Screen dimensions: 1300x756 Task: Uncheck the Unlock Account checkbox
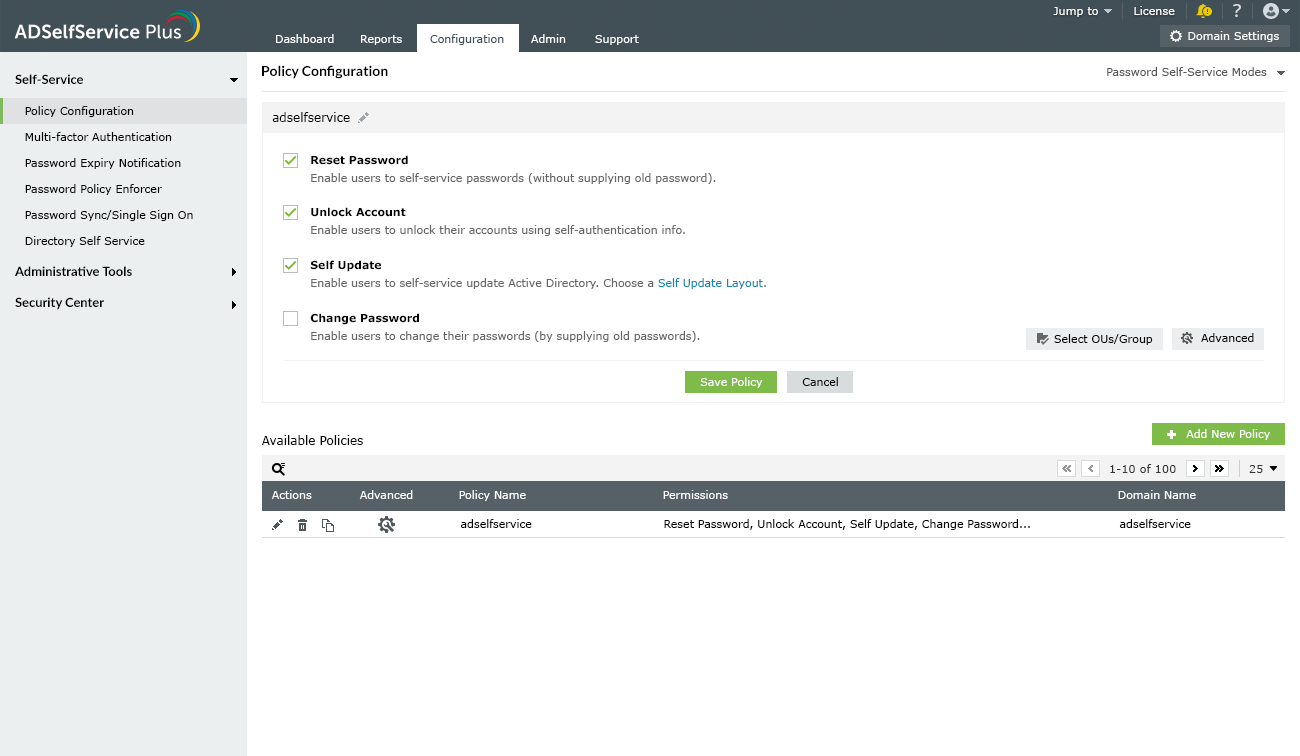coord(291,212)
